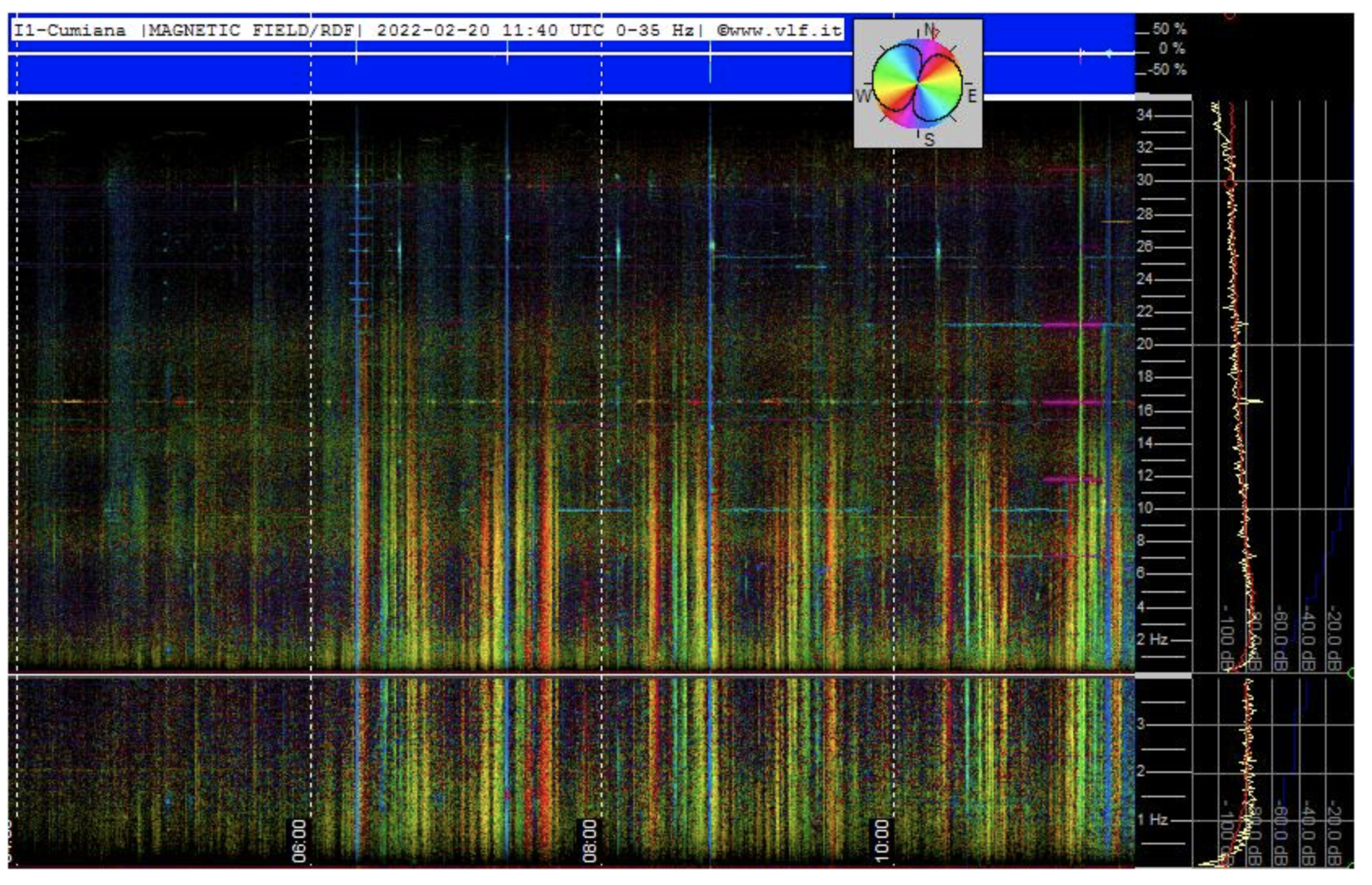This screenshot has width=1372, height=885.
Task: Click the 2022-02-20 date in the header
Action: [x=434, y=31]
